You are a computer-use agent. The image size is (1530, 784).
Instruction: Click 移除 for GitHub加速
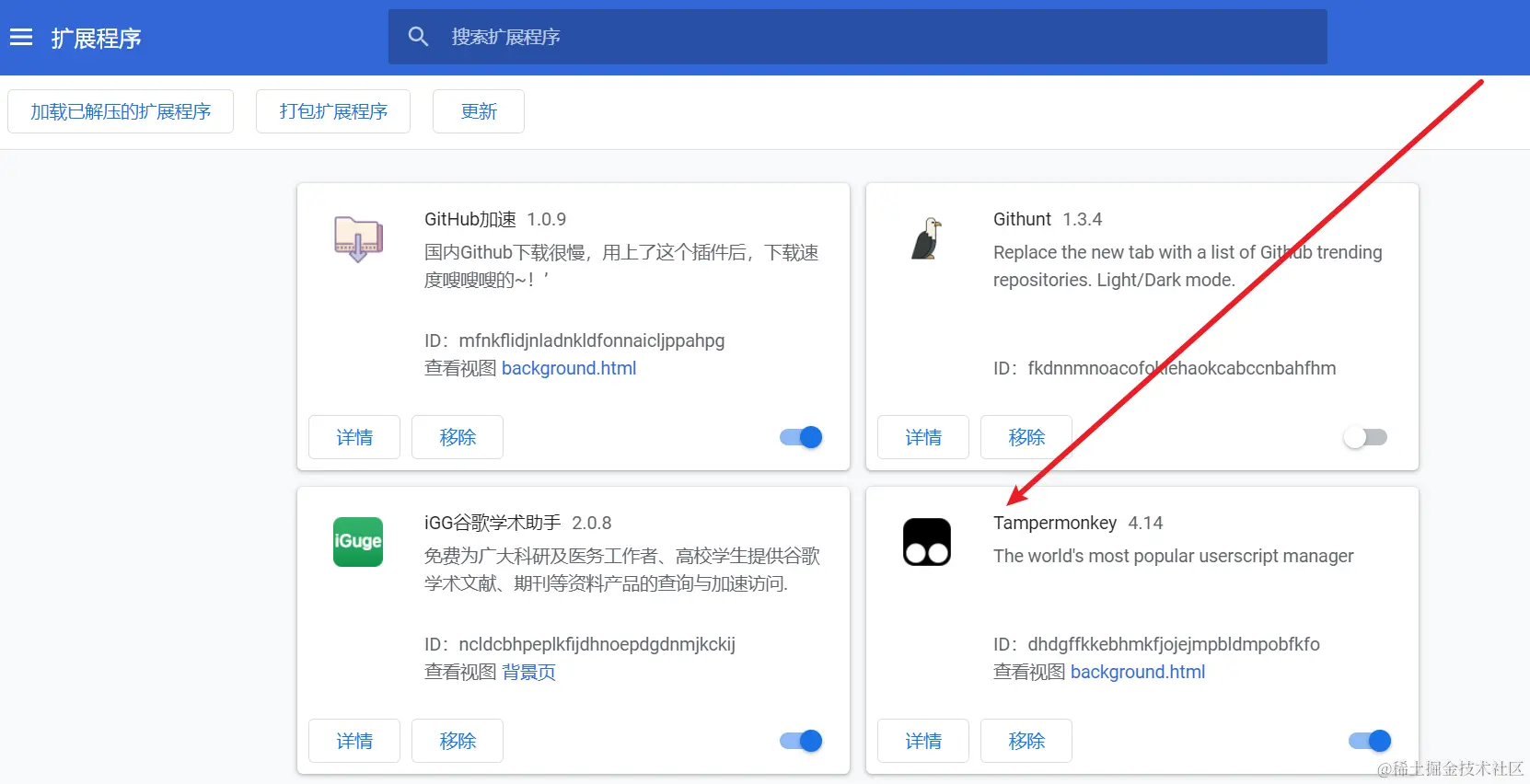(x=458, y=437)
